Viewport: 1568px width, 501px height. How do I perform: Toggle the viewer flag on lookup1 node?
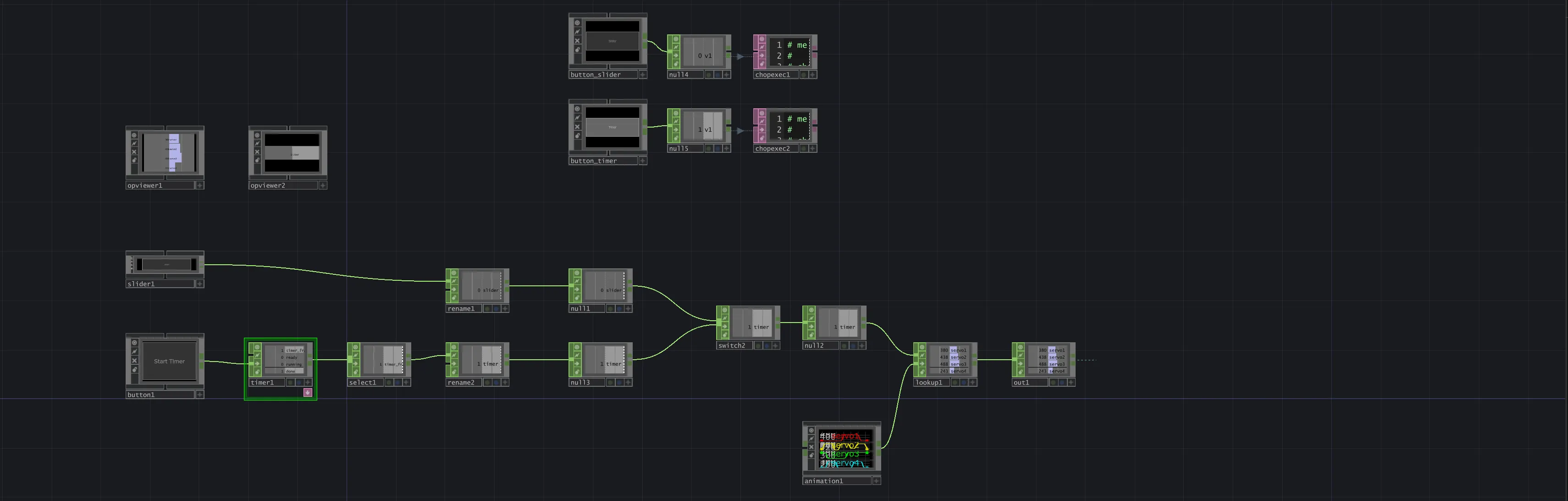pos(921,348)
